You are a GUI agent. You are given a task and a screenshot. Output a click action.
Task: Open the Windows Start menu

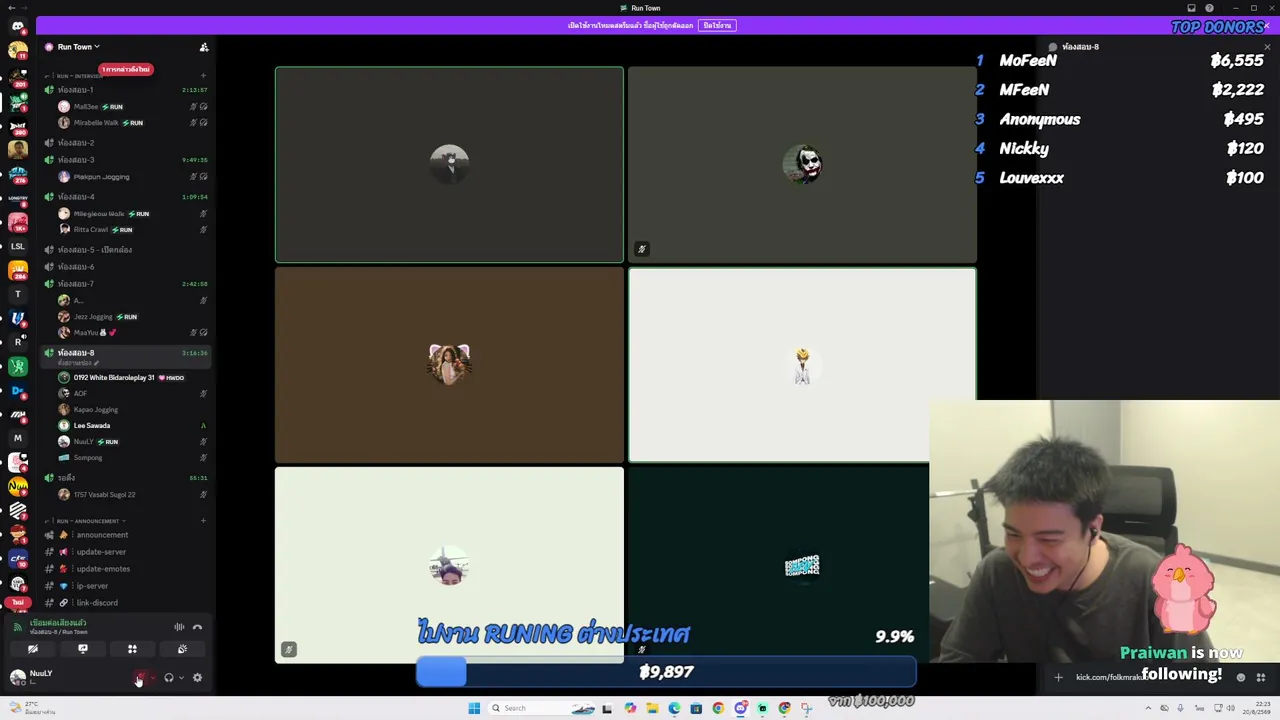click(x=474, y=708)
